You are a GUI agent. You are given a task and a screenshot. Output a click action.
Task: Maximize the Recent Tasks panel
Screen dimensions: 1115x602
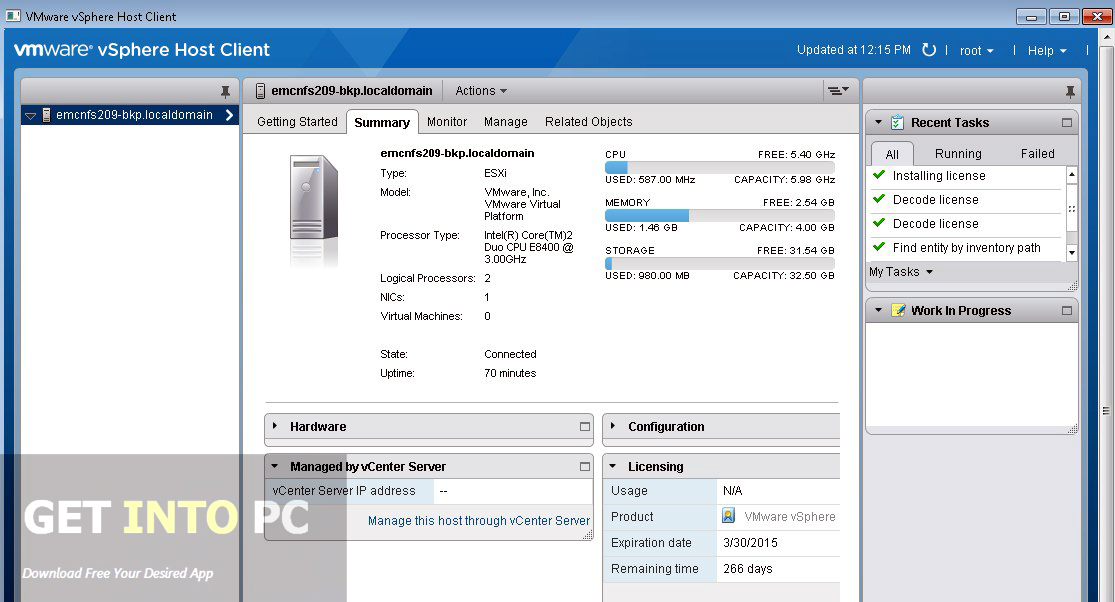1067,122
